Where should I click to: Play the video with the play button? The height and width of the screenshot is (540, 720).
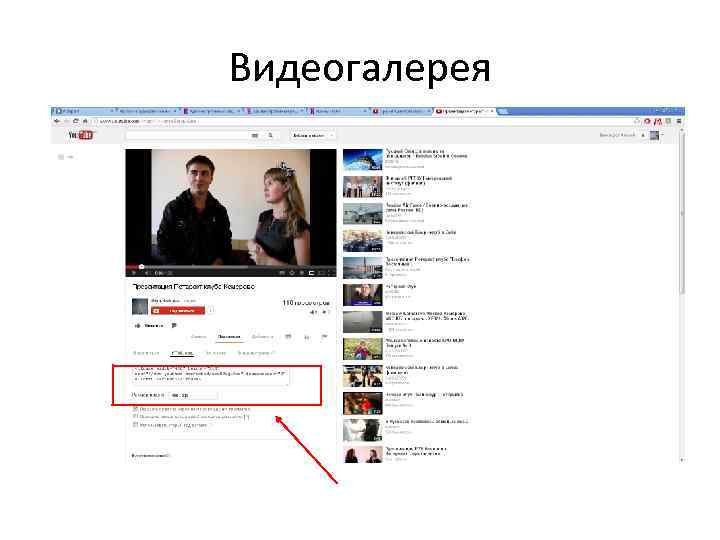(x=134, y=273)
